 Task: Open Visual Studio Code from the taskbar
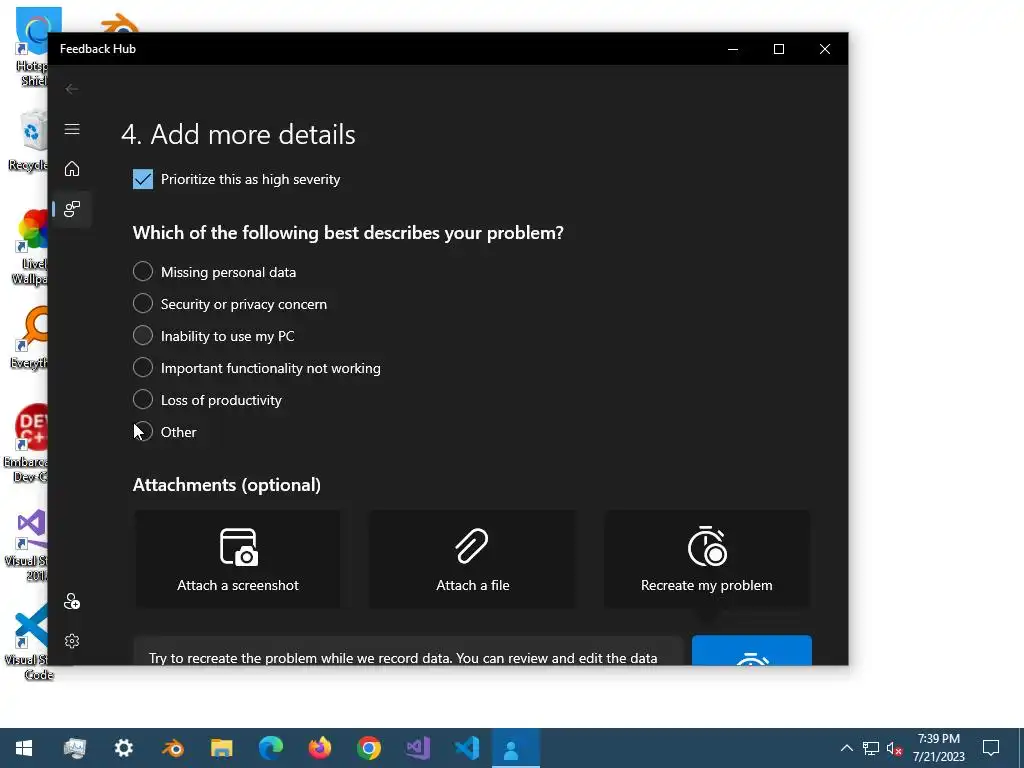[466, 748]
